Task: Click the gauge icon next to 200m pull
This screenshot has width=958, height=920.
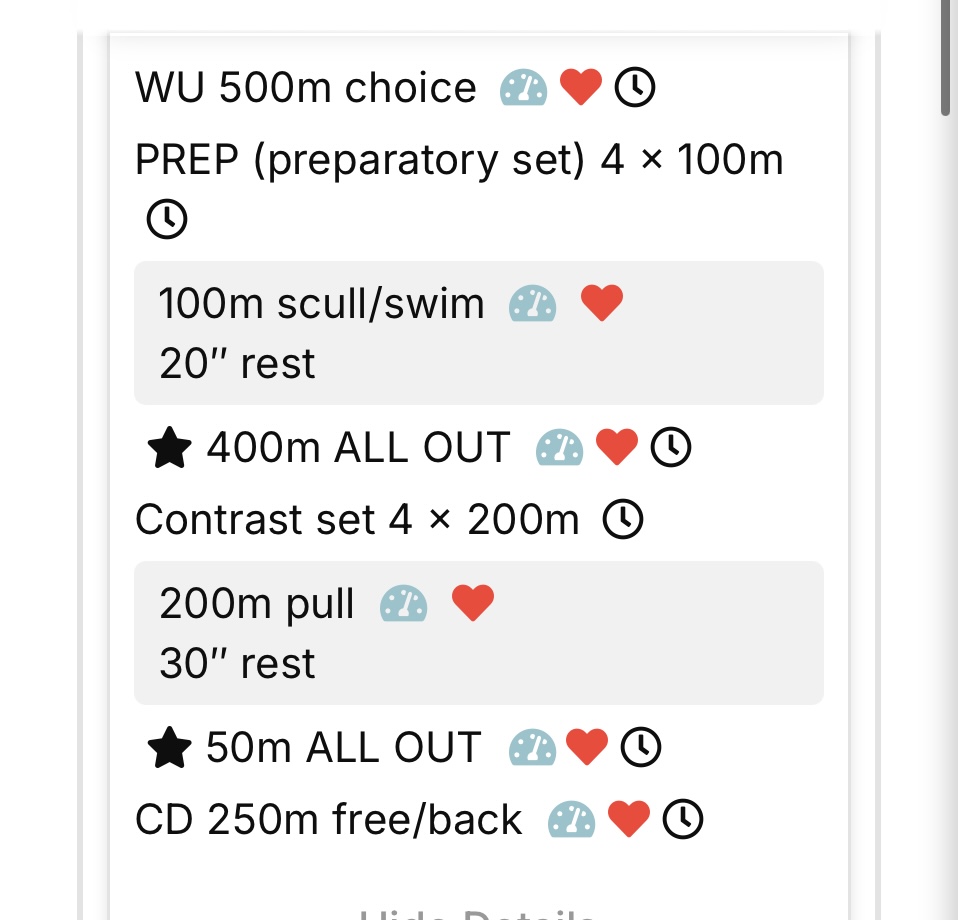Action: [404, 604]
